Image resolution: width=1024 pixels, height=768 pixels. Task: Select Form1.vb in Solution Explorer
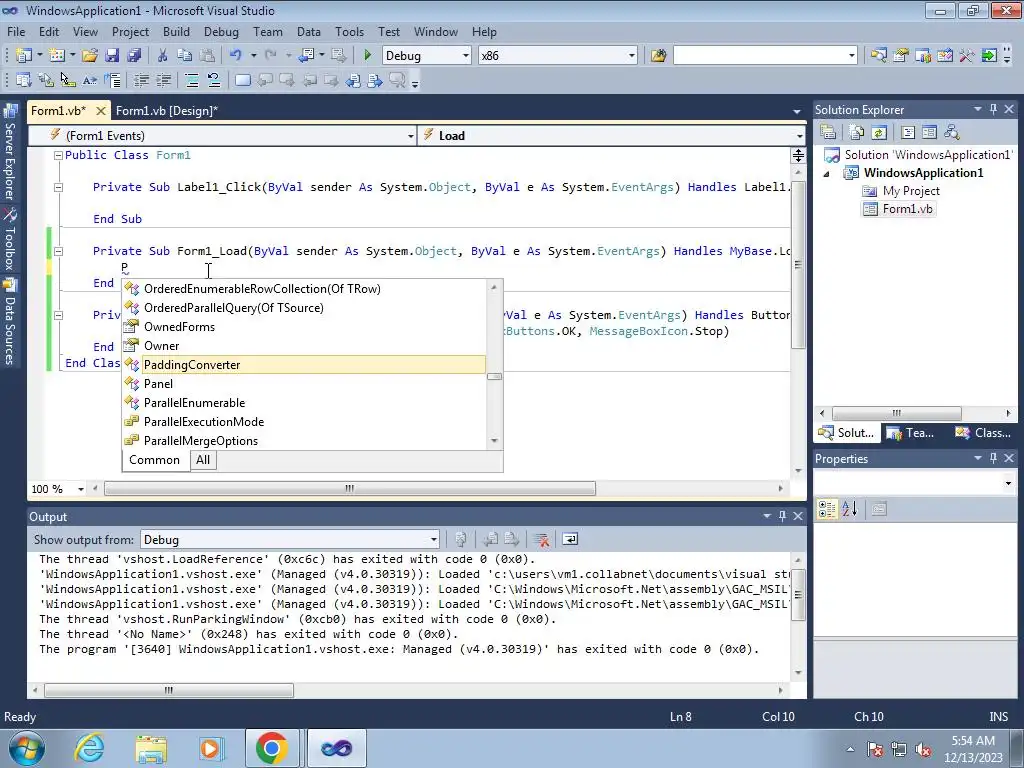(x=899, y=209)
